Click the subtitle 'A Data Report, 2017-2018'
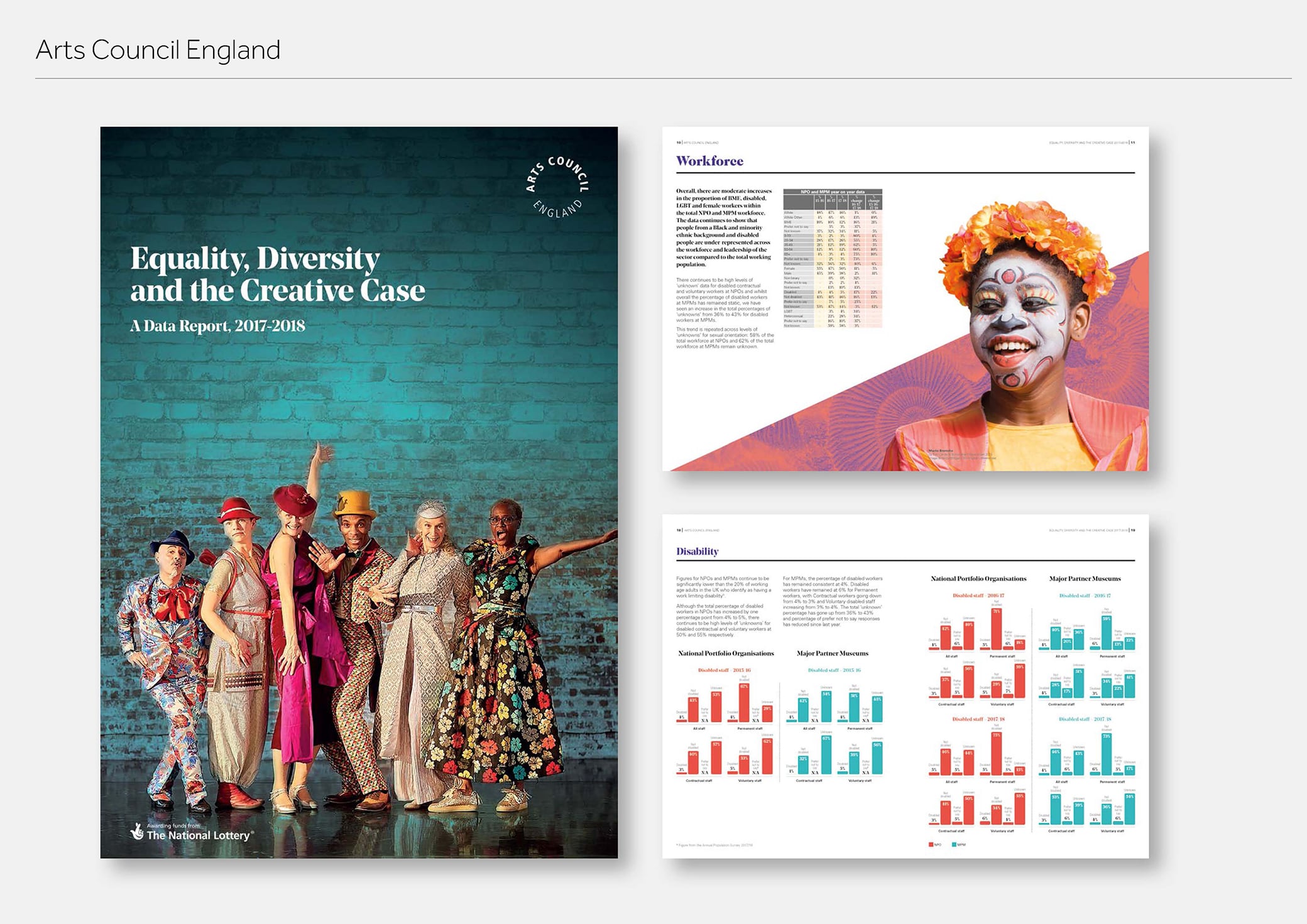This screenshot has width=1307, height=924. pos(217,326)
